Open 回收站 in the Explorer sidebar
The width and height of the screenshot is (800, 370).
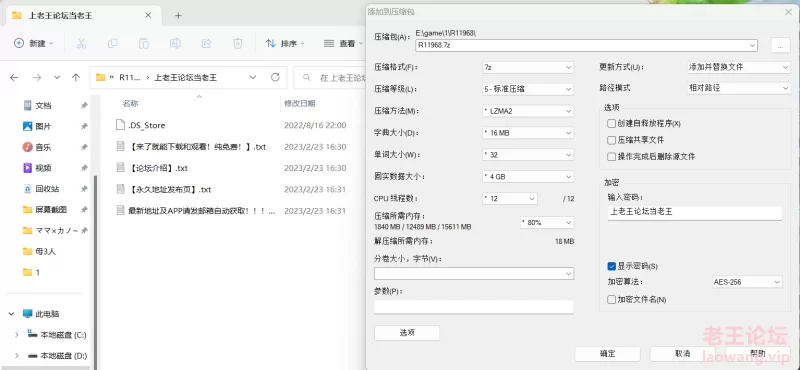47,189
